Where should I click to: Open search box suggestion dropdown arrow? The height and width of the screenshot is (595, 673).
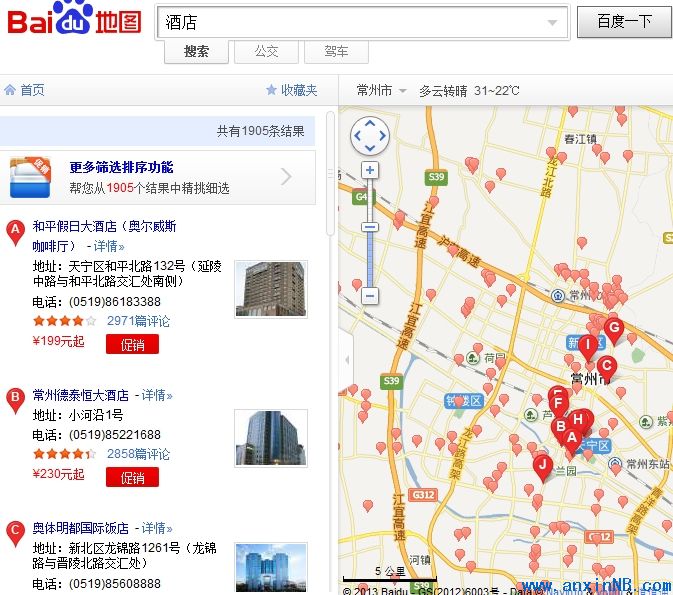(553, 22)
